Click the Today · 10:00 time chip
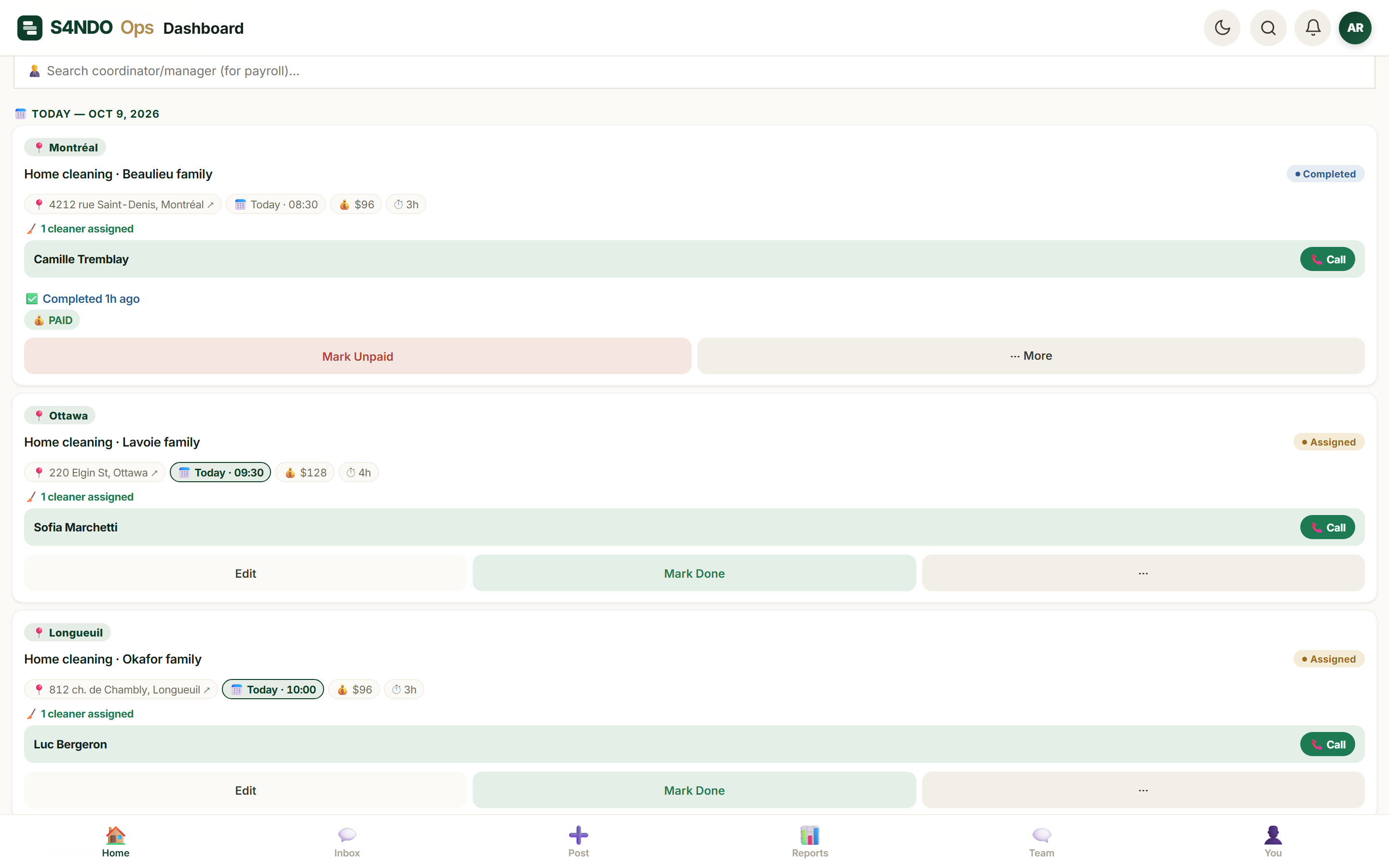 click(x=272, y=690)
